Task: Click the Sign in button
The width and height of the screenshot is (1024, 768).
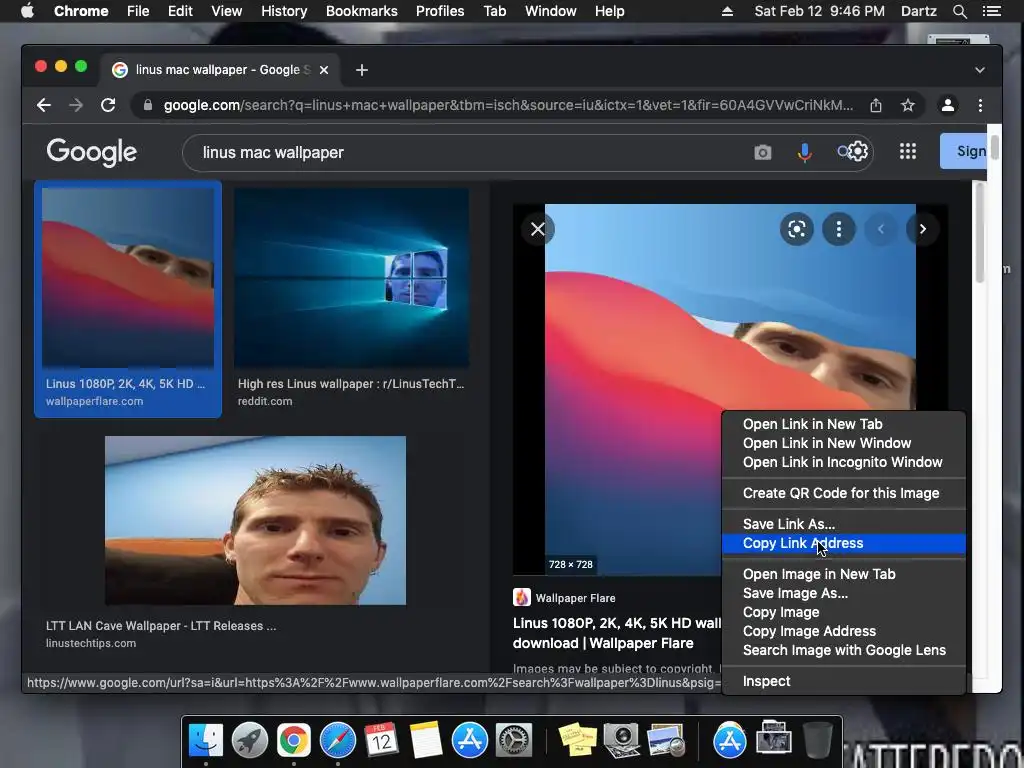Action: (x=963, y=152)
